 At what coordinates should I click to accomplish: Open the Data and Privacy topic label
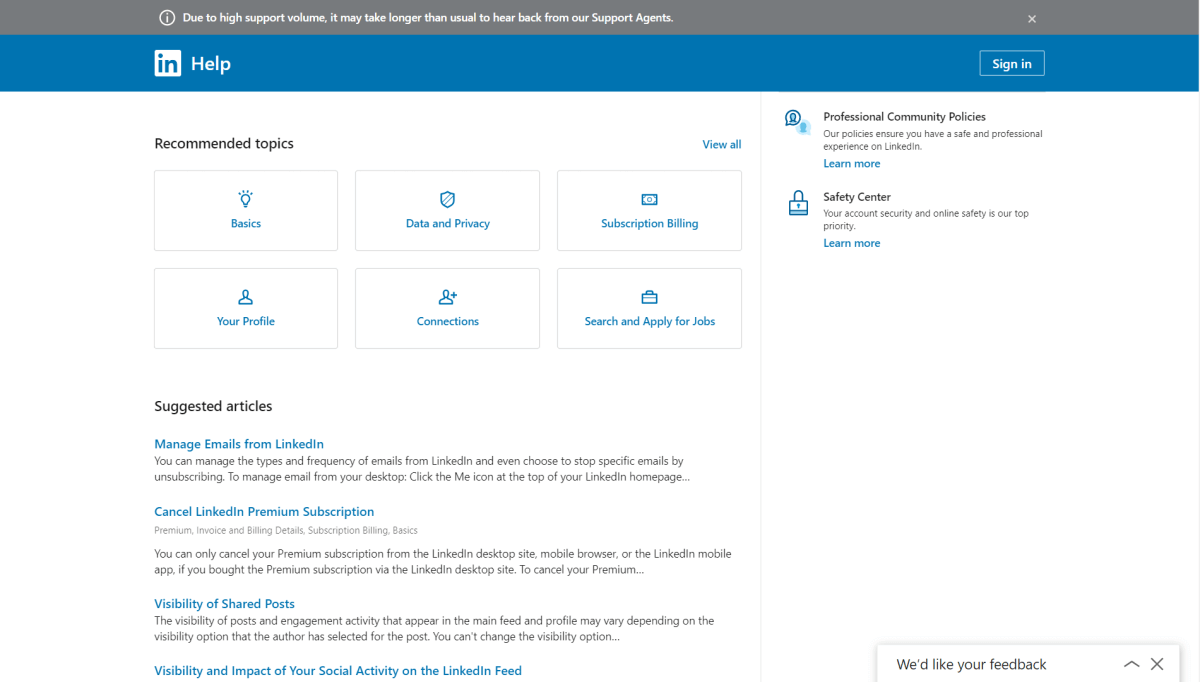coord(448,223)
